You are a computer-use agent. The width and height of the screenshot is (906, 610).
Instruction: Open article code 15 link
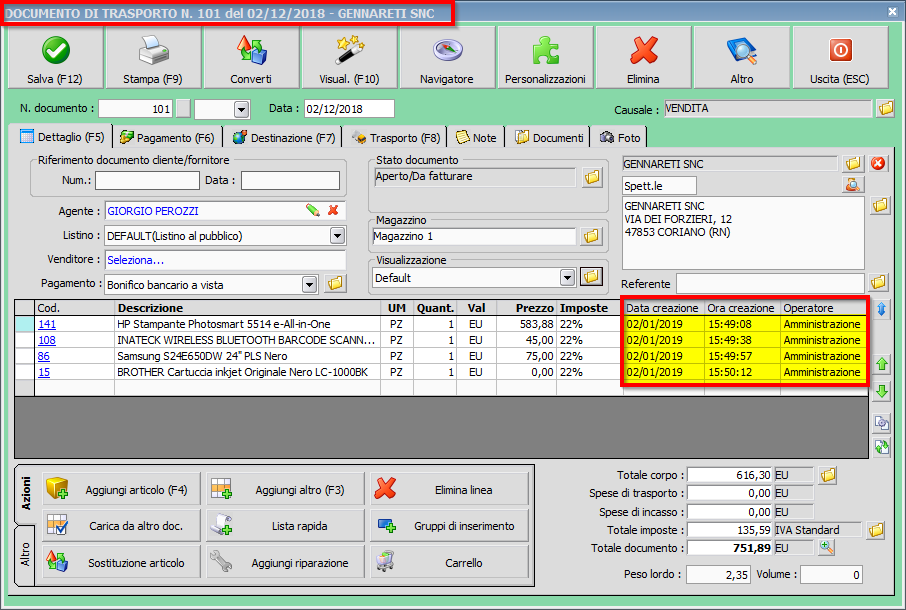pyautogui.click(x=44, y=373)
